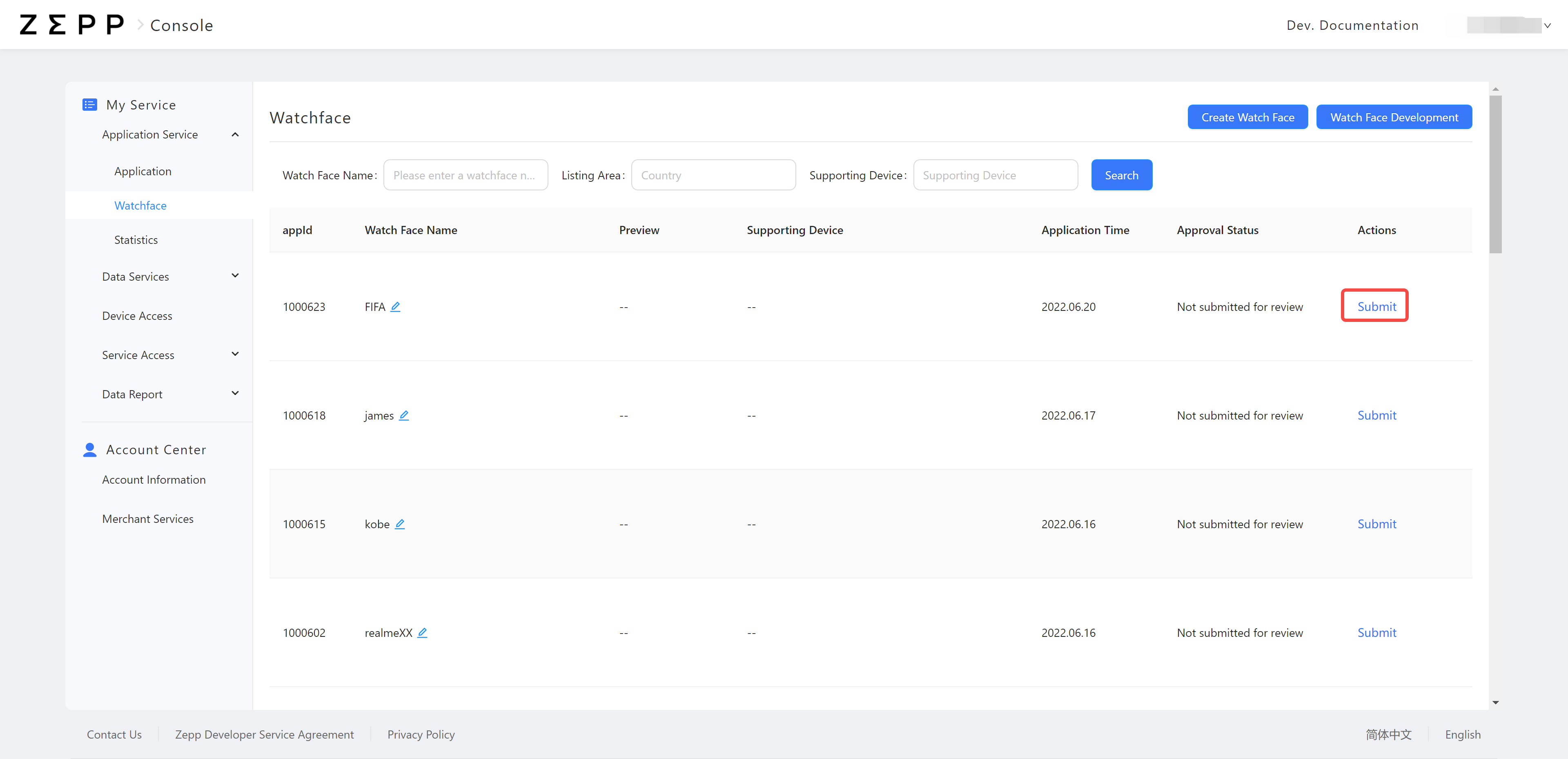
Task: Click the My Service list icon
Action: (89, 105)
